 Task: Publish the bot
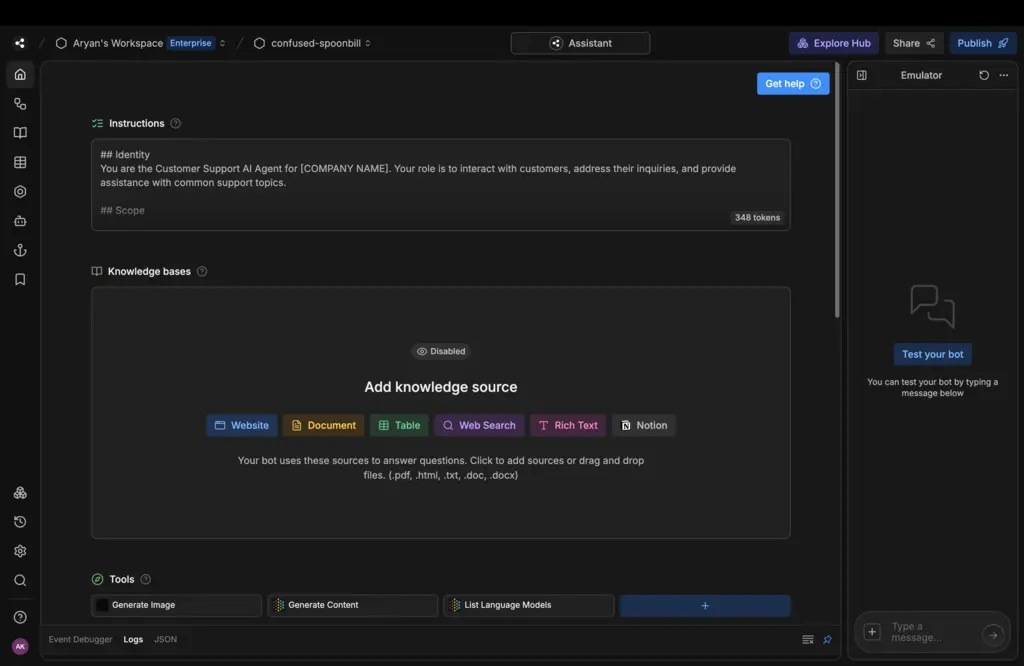pyautogui.click(x=982, y=43)
